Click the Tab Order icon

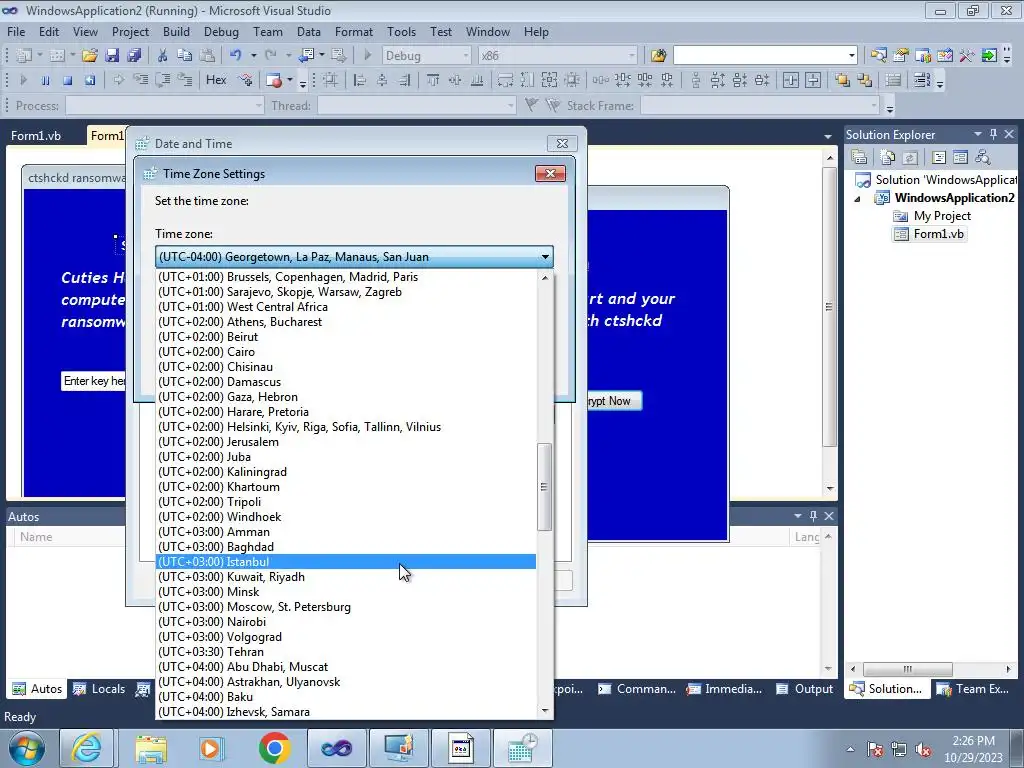tap(893, 80)
